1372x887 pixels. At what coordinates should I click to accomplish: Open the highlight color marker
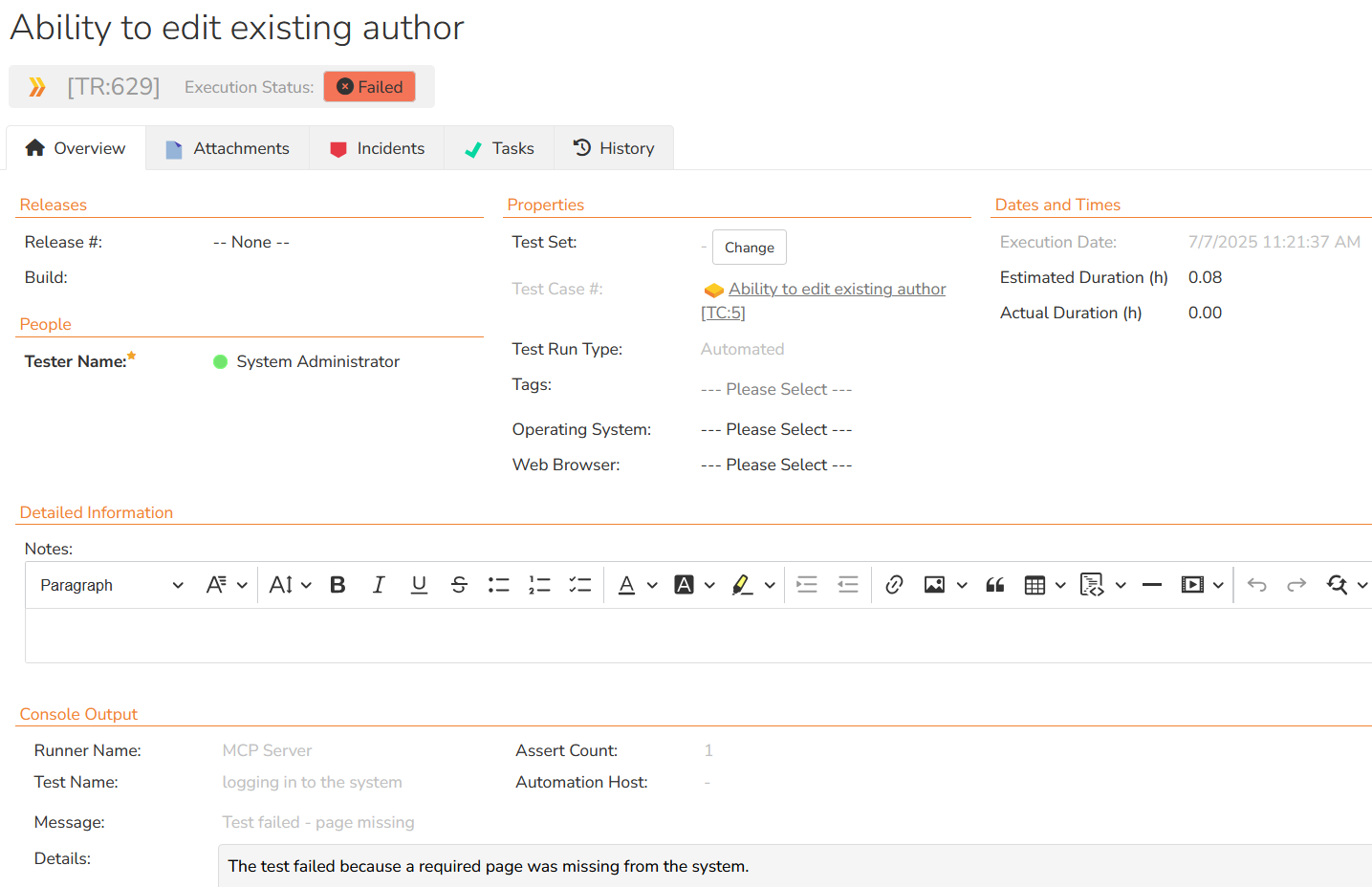click(742, 585)
